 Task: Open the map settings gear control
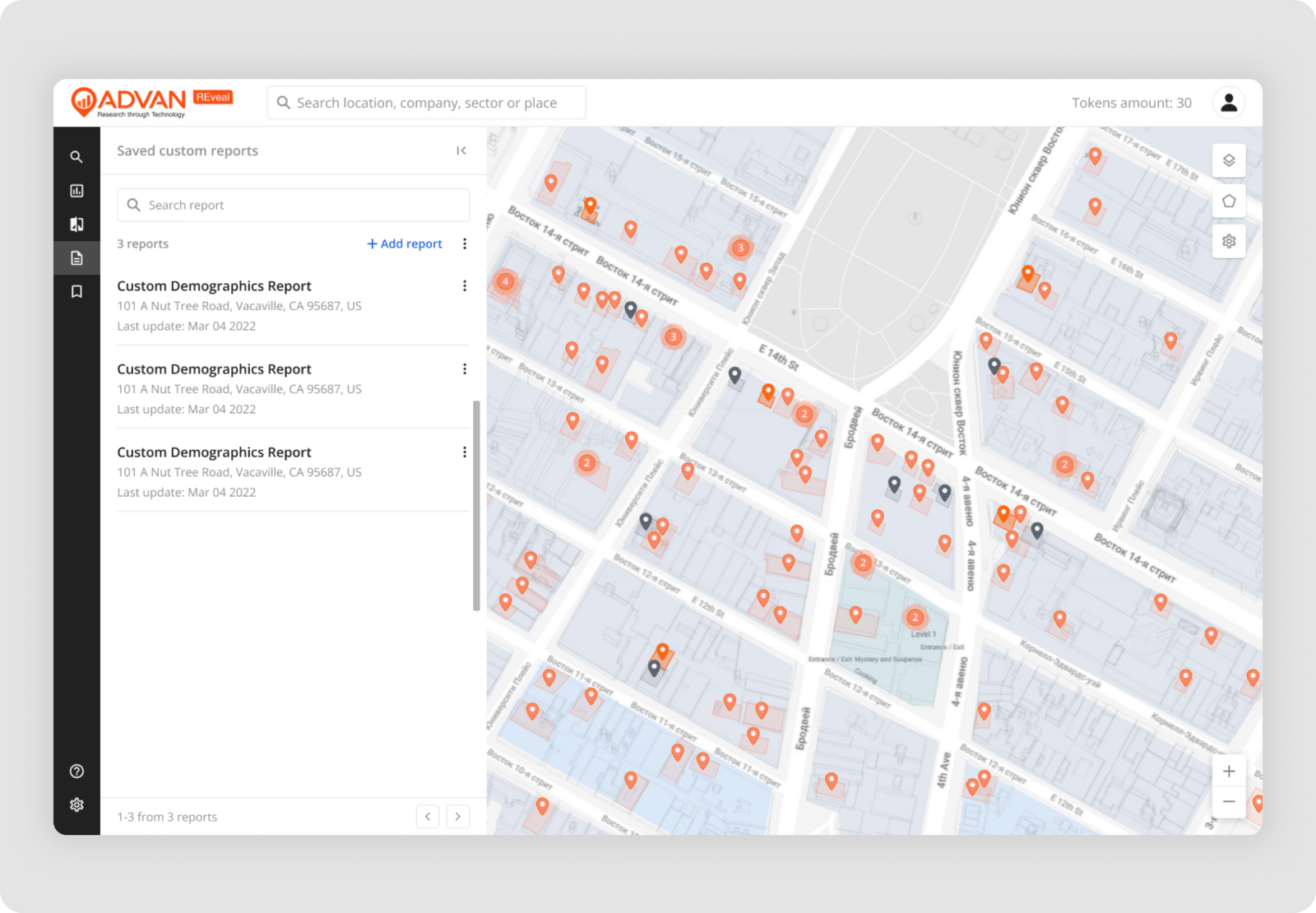[x=1229, y=241]
